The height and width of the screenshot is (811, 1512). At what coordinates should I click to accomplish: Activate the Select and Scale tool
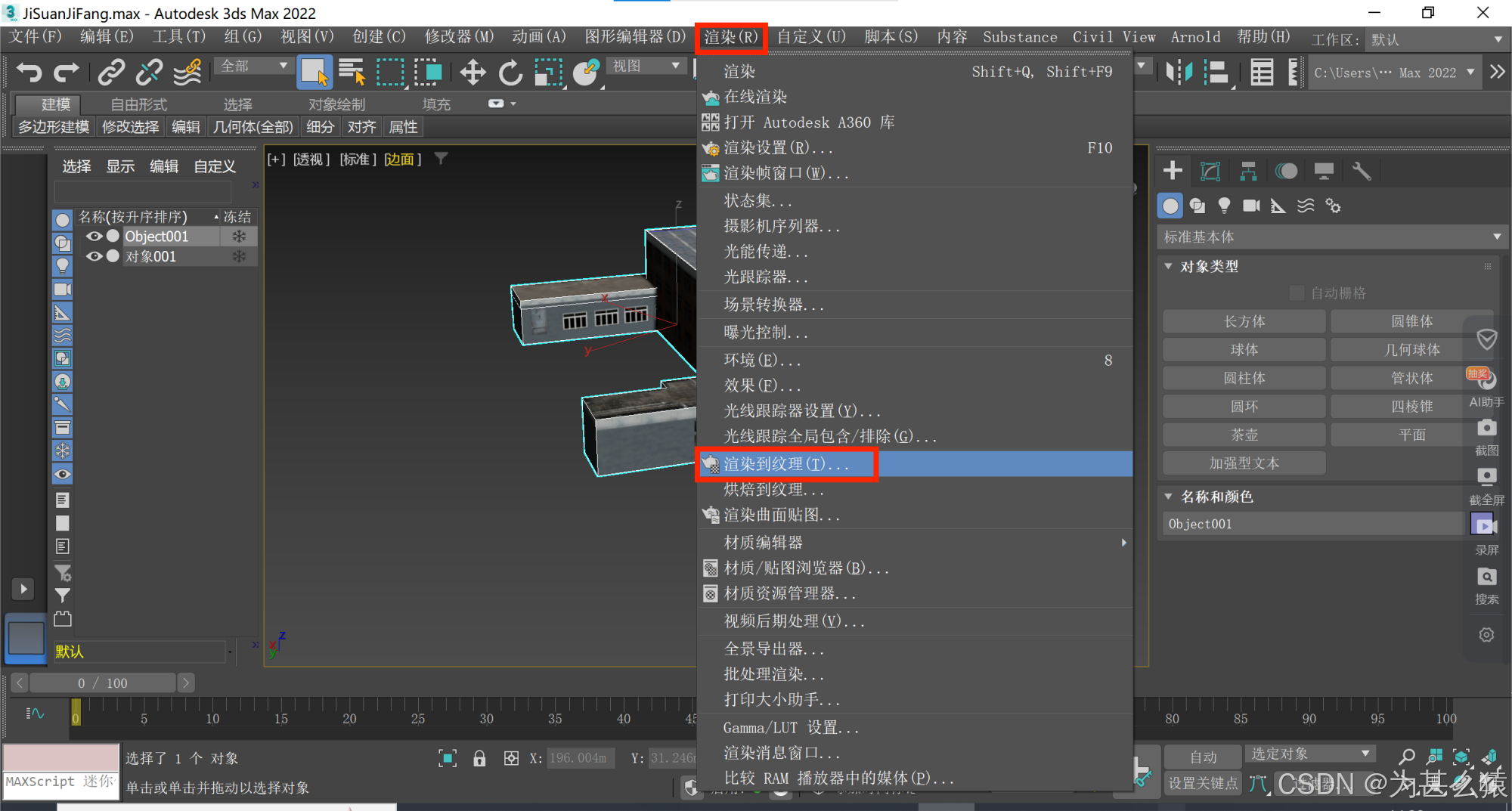[x=548, y=73]
